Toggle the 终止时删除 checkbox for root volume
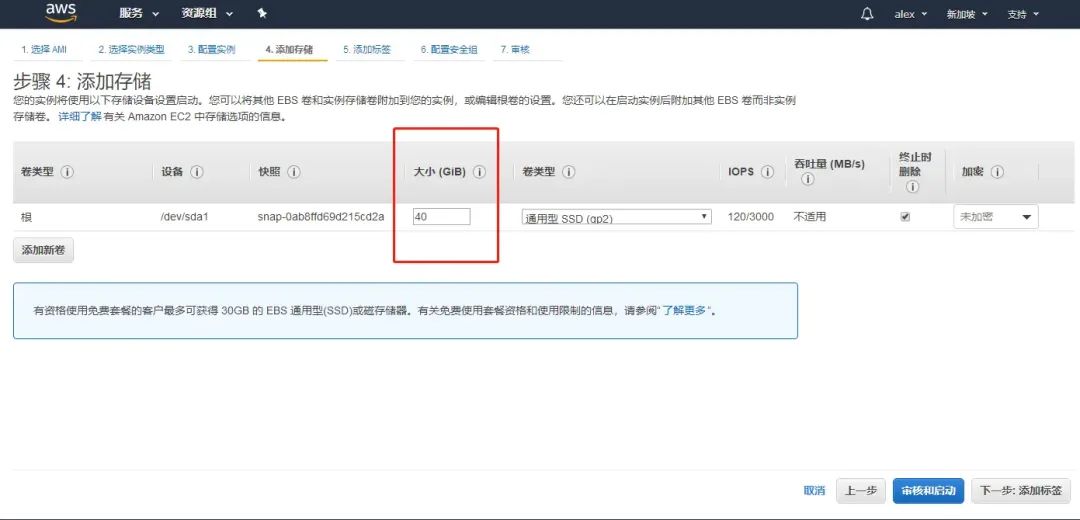Viewport: 1080px width, 520px height. 905,216
